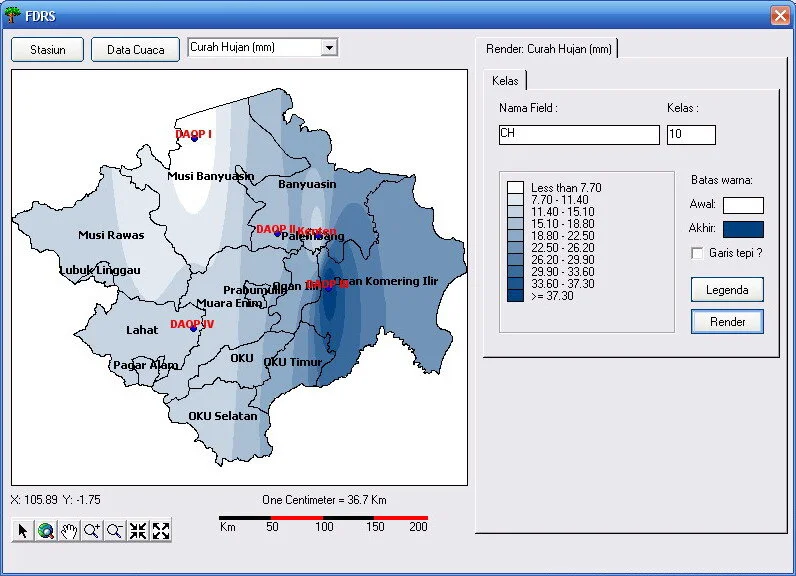Viewport: 796px width, 576px height.
Task: Click the FDRS tree icon in title bar
Action: tap(13, 15)
